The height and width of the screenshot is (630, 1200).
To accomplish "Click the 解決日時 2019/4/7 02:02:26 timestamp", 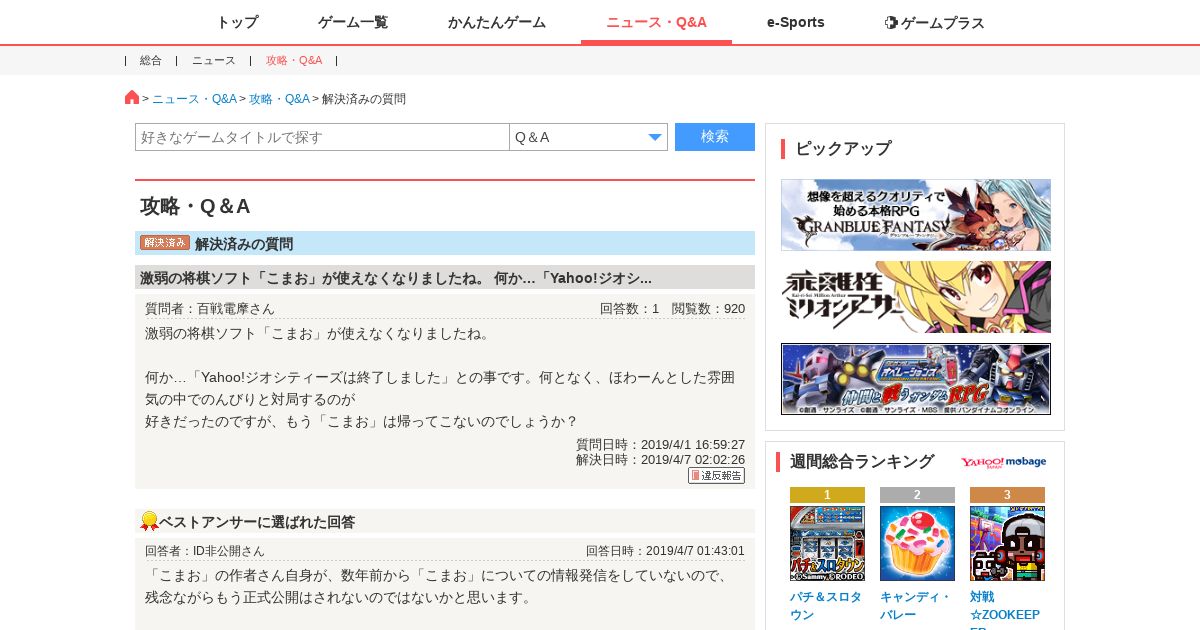I will click(660, 460).
